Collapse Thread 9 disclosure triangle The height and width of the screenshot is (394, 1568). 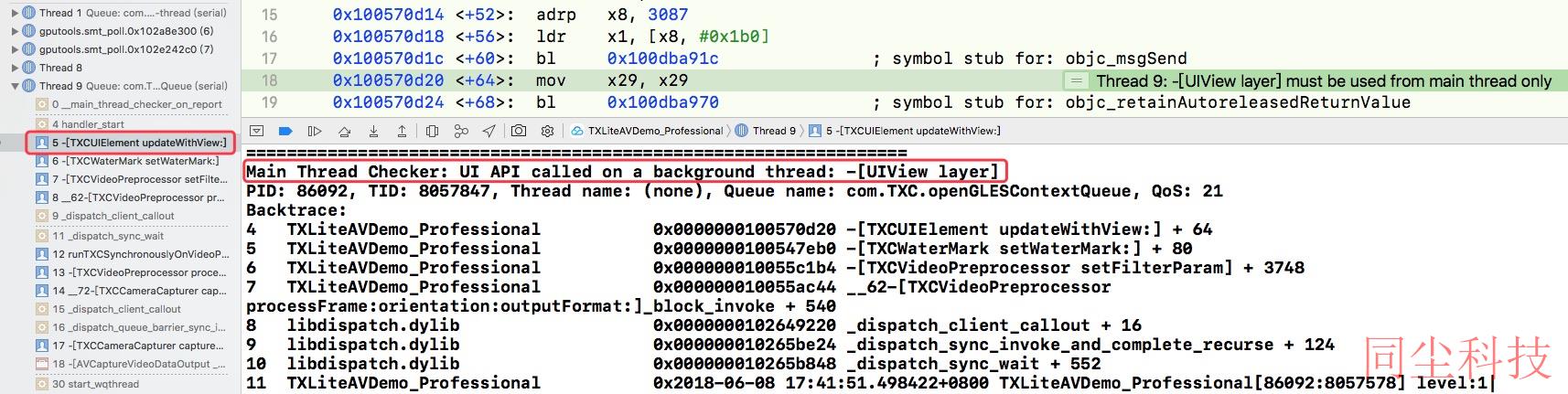pyautogui.click(x=15, y=86)
